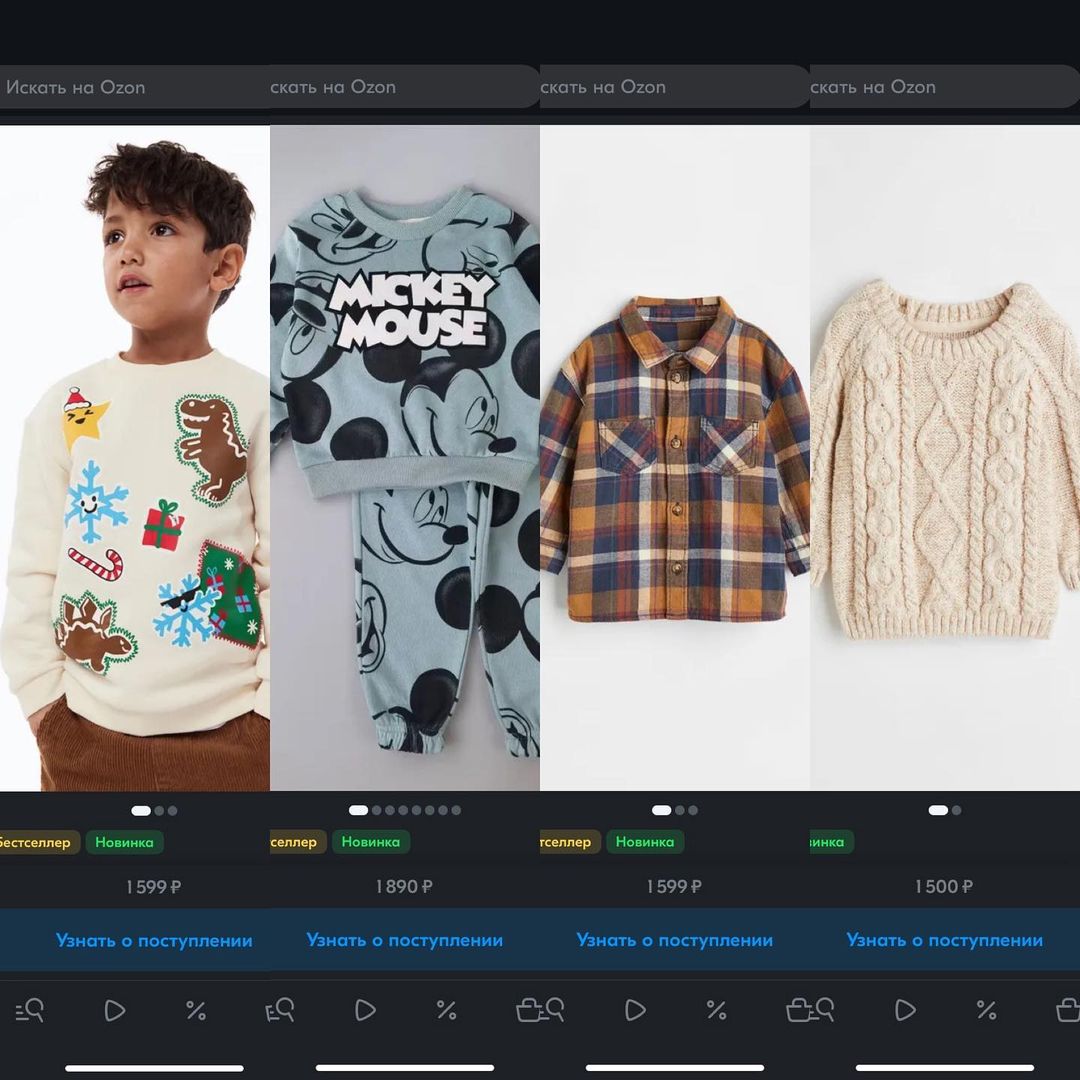Tap image pagination dots under Christmas sweatshirt
The height and width of the screenshot is (1080, 1080).
click(154, 811)
